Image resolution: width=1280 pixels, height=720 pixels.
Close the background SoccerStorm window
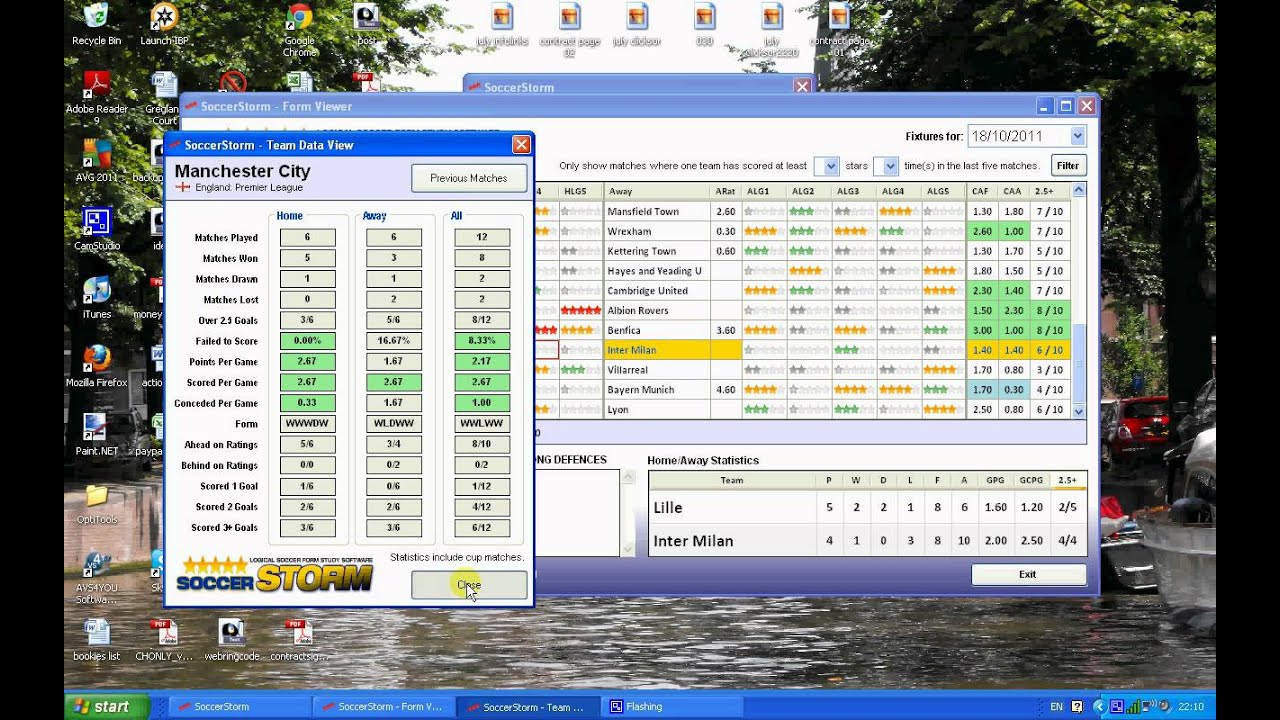pos(802,87)
